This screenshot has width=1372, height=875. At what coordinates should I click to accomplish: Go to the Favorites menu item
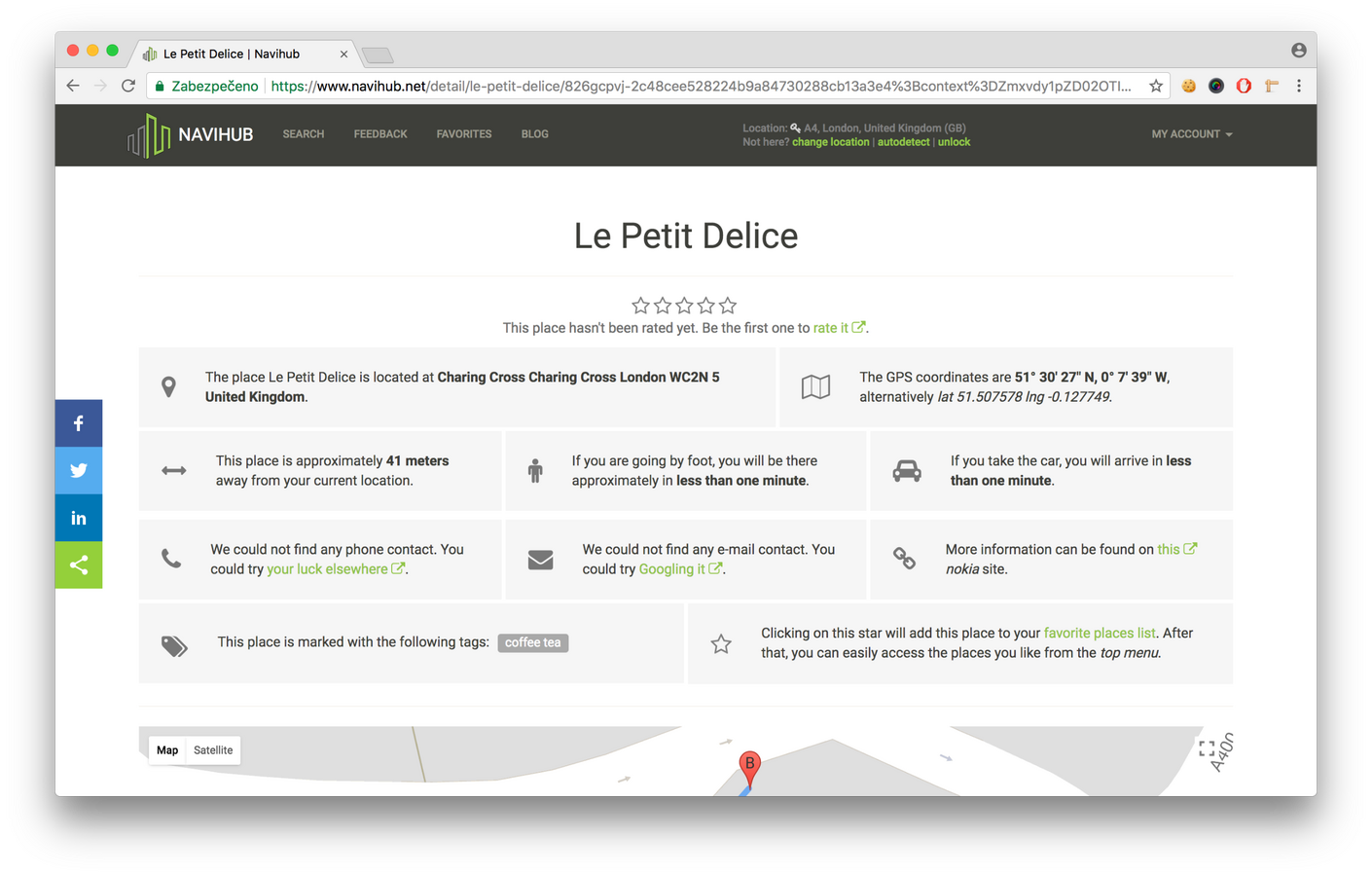click(464, 134)
